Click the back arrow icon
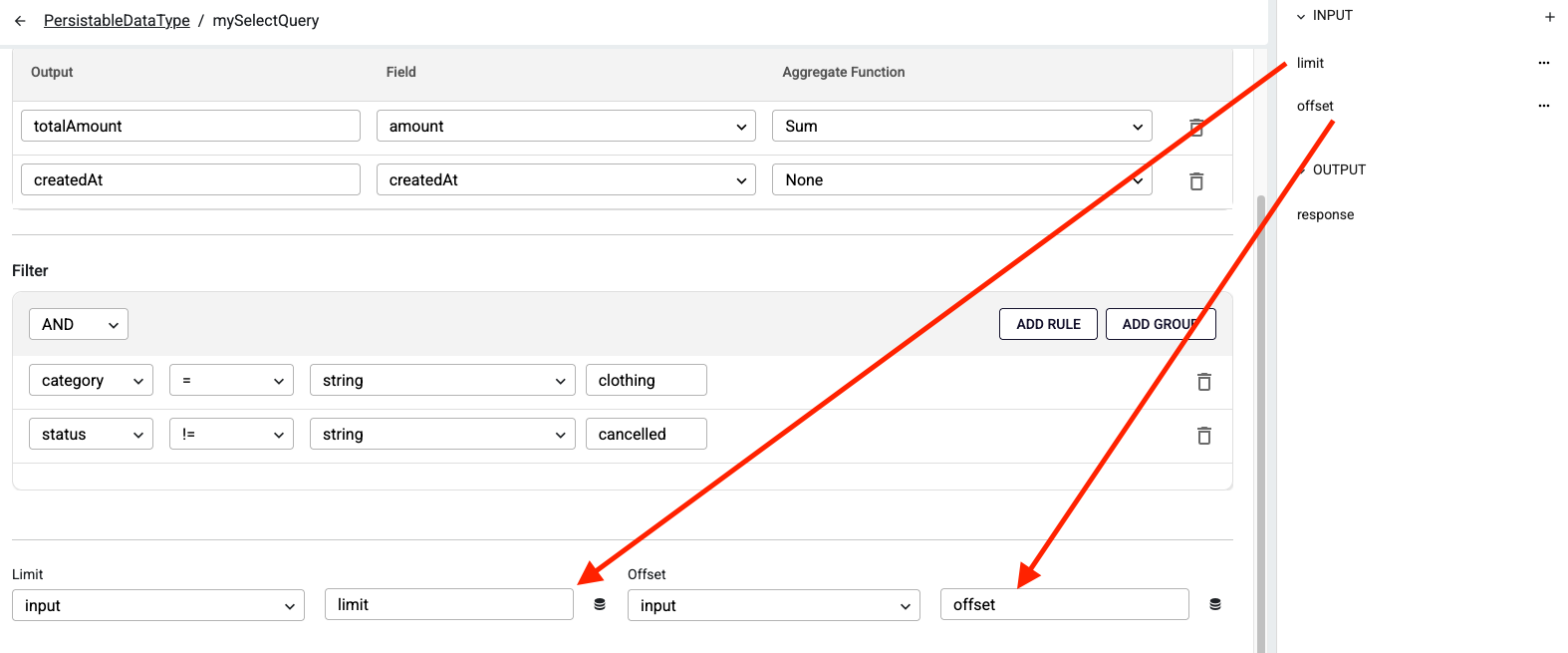Screen dimensions: 1568x653 tap(20, 21)
